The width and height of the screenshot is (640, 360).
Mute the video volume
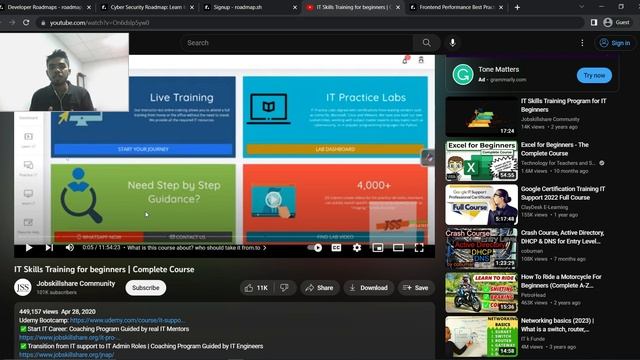coord(70,248)
